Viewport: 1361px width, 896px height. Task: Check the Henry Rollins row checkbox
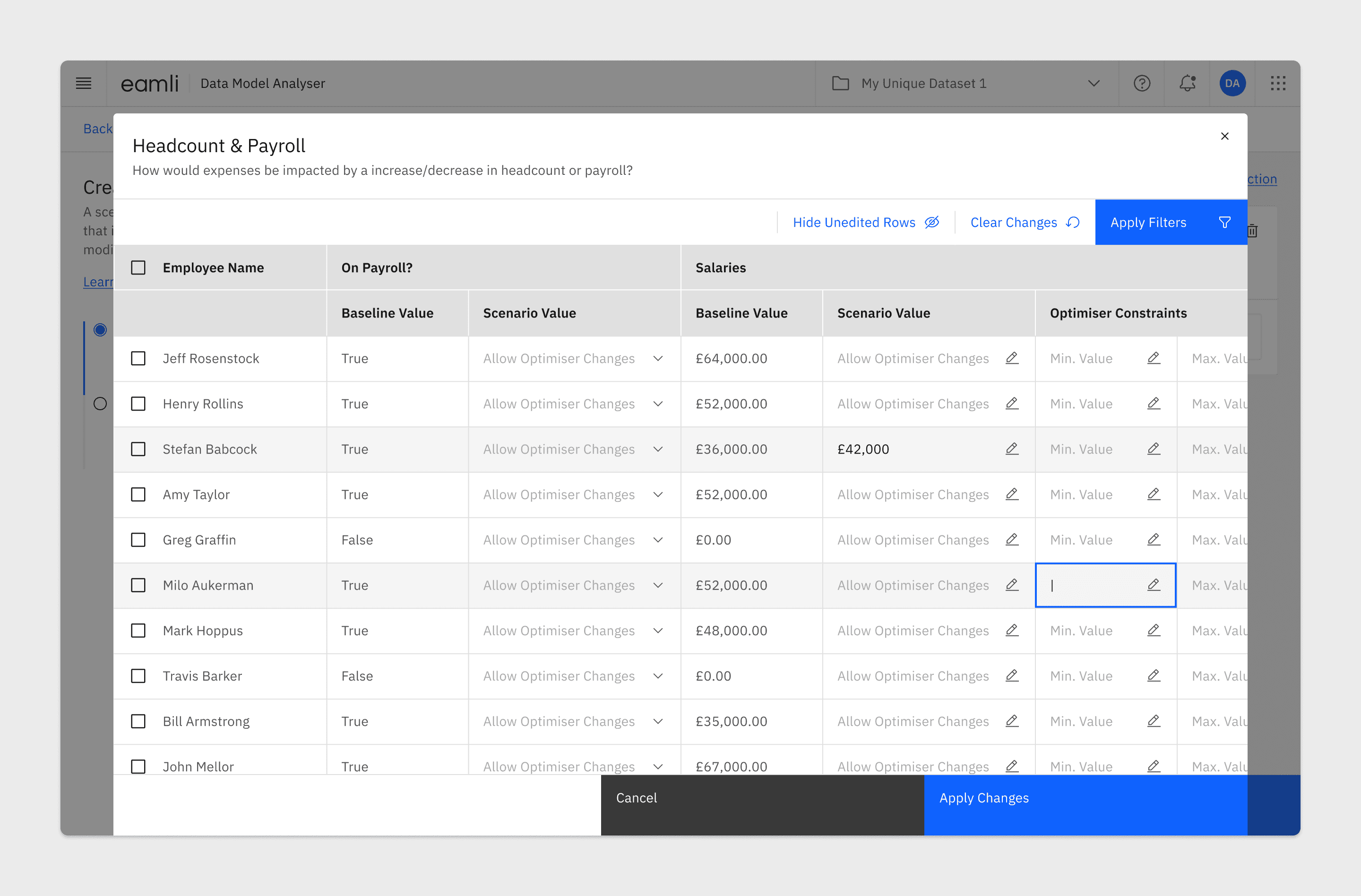pos(138,404)
